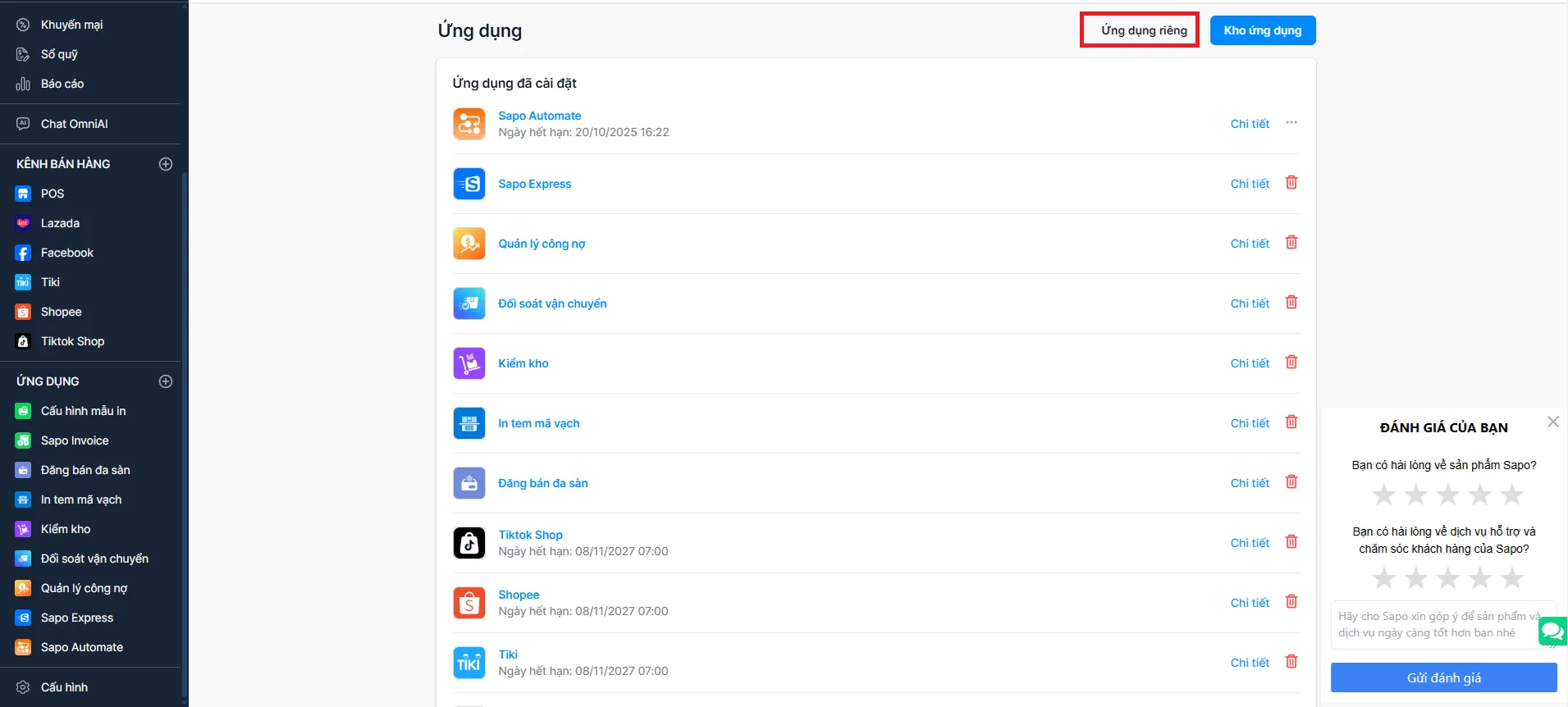Open Báo cáo in sidebar
Viewport: 1568px width, 707px height.
click(x=62, y=84)
